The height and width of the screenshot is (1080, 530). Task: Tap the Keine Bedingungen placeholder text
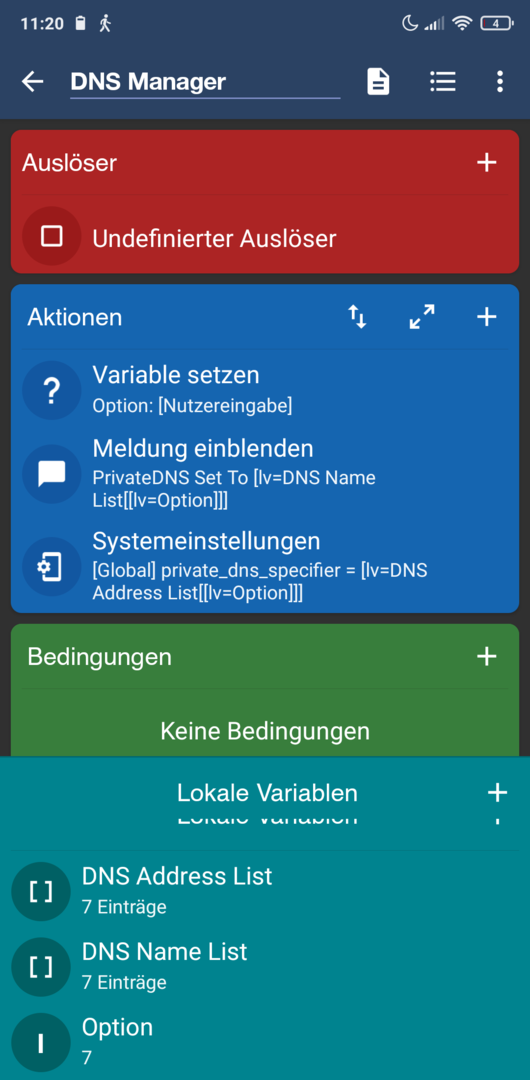click(x=265, y=731)
